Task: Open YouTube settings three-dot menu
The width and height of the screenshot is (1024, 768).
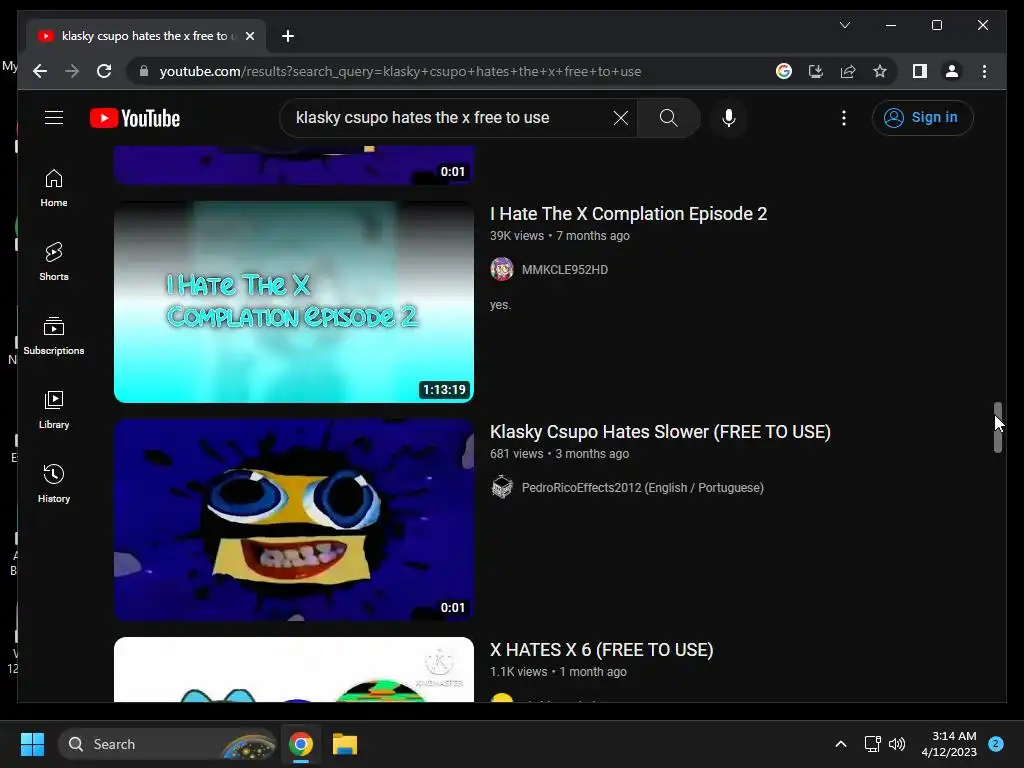Action: pyautogui.click(x=844, y=118)
